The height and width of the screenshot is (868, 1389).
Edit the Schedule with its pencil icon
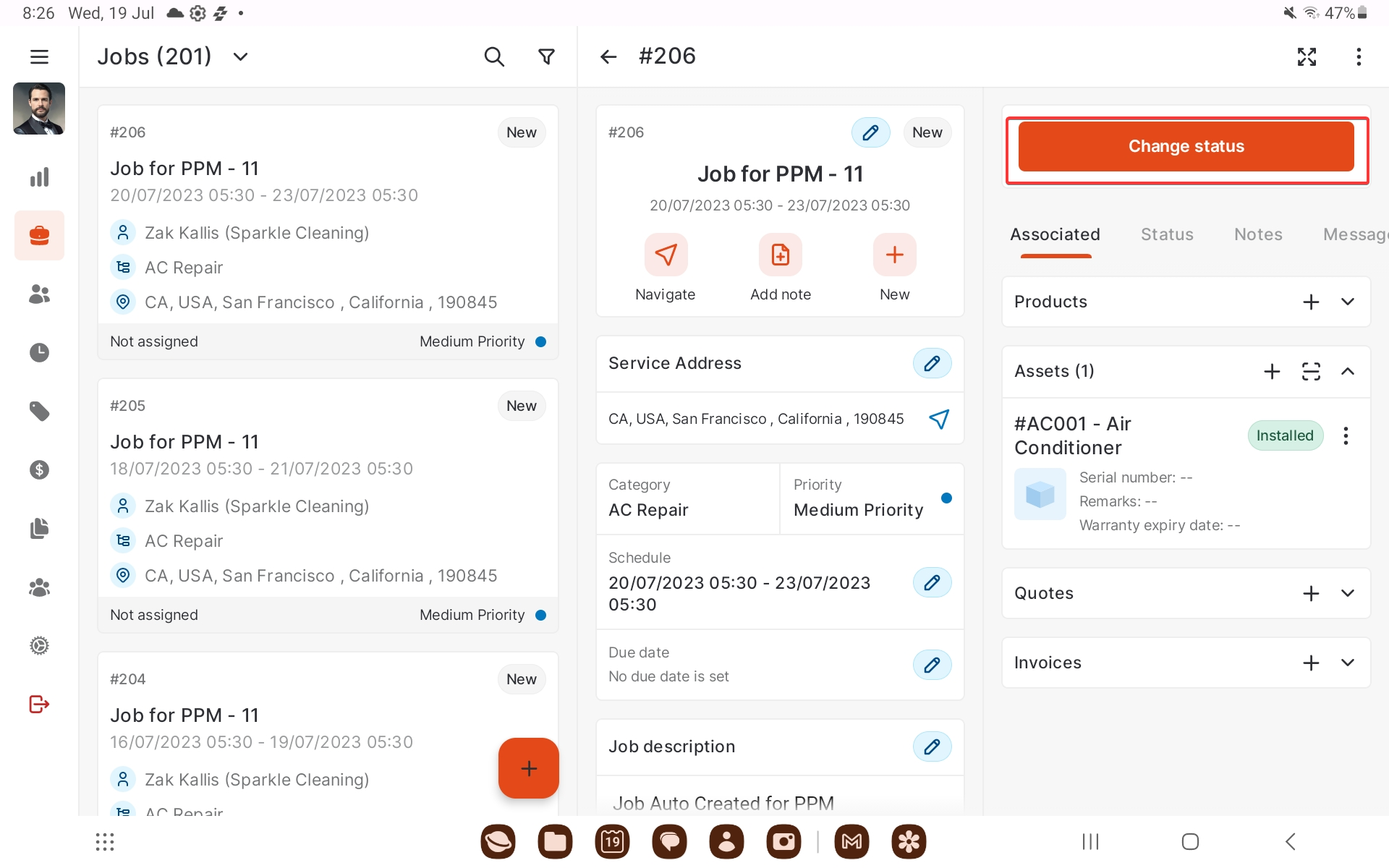(932, 582)
